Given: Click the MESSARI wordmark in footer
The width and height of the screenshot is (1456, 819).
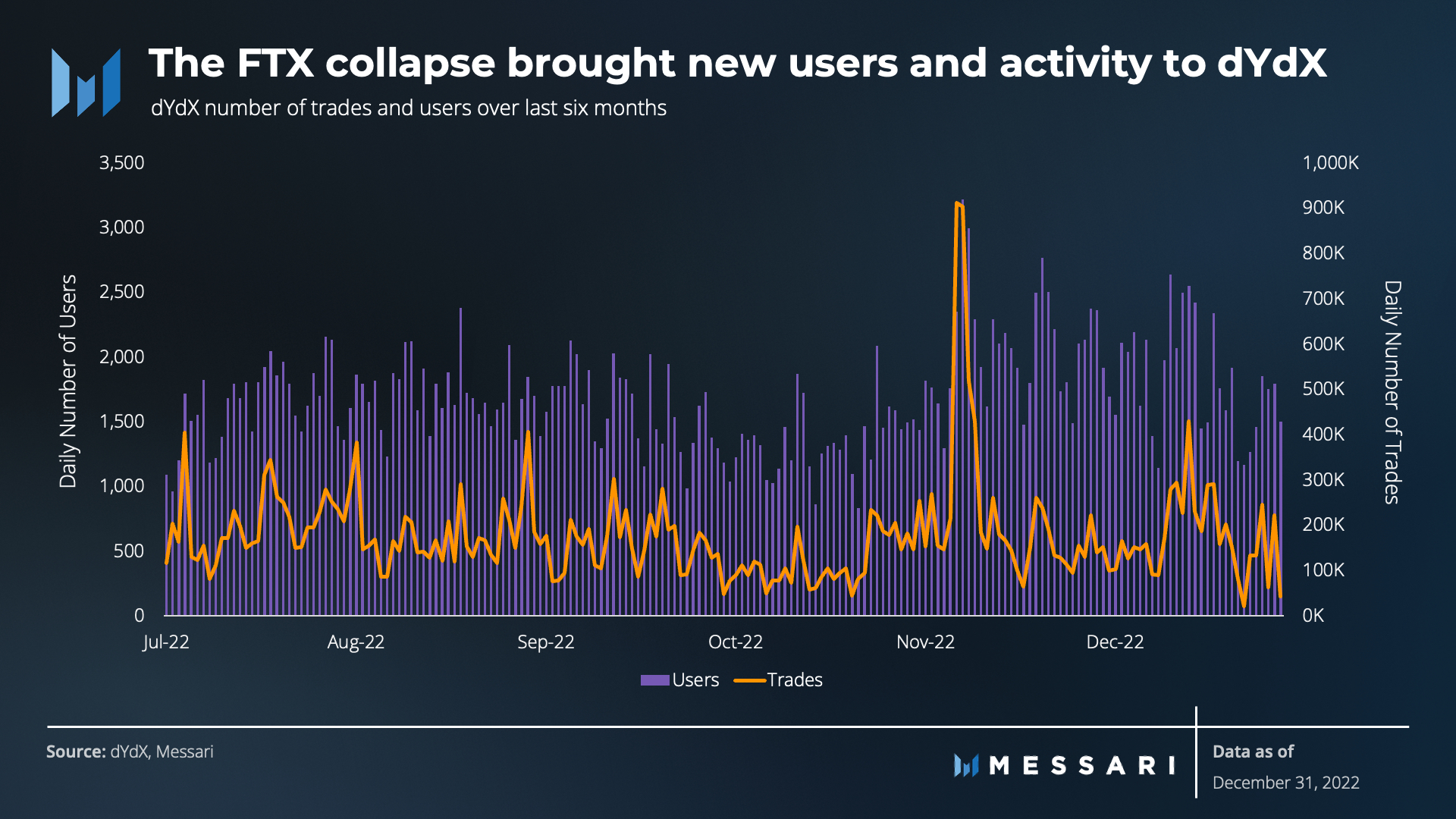Looking at the screenshot, I should tap(1082, 766).
